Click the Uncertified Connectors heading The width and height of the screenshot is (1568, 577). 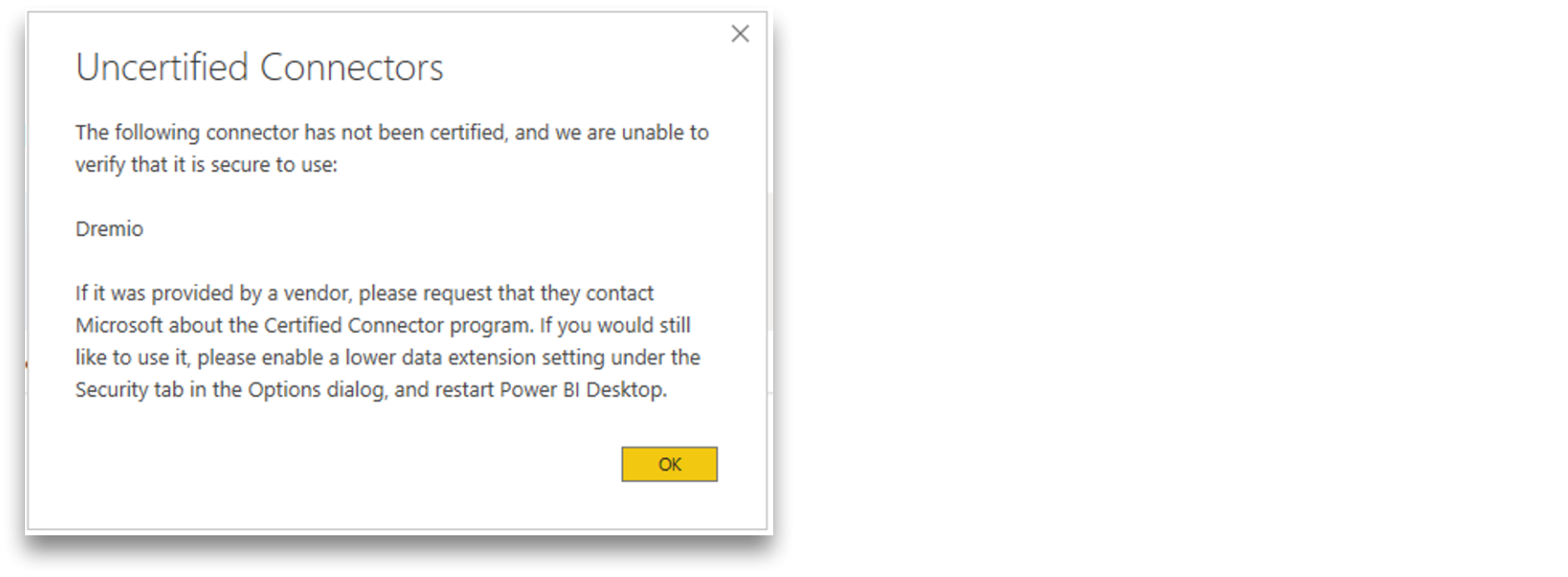[259, 68]
